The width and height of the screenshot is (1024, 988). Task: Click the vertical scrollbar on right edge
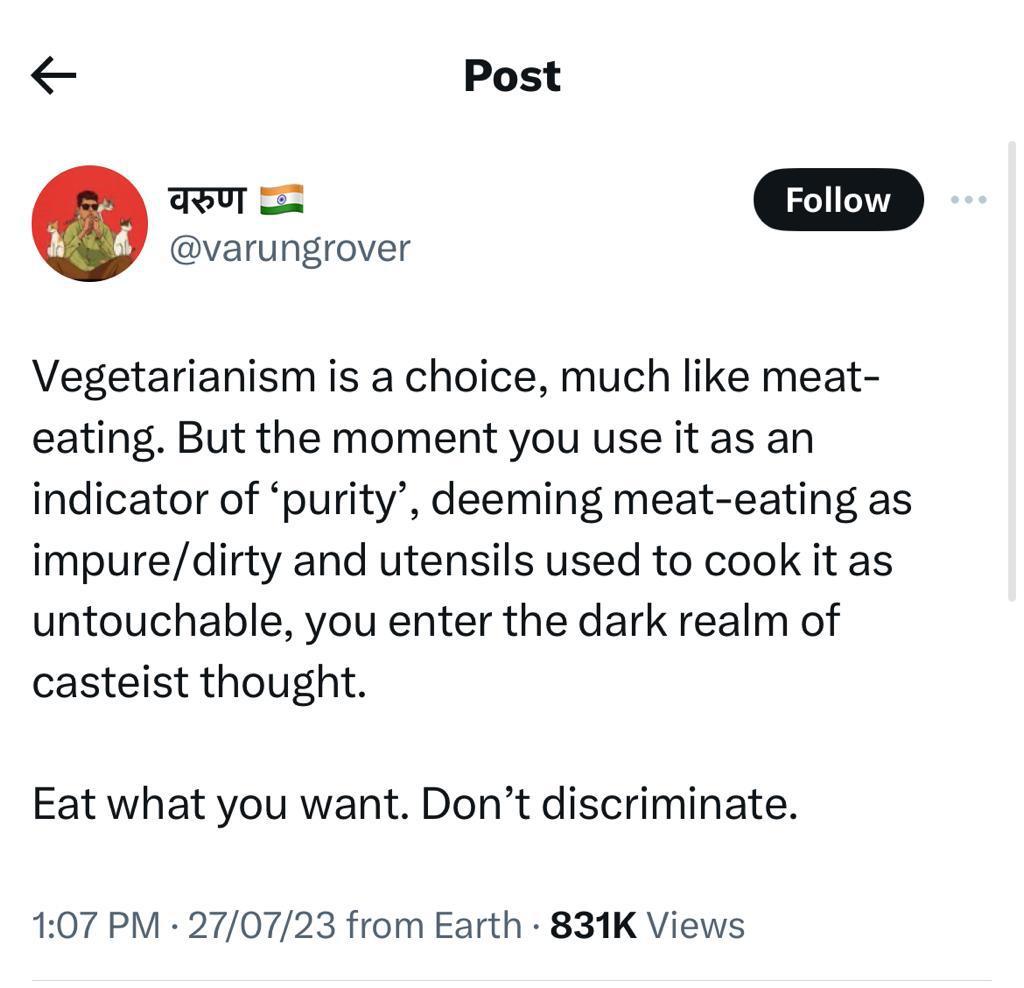(1011, 370)
